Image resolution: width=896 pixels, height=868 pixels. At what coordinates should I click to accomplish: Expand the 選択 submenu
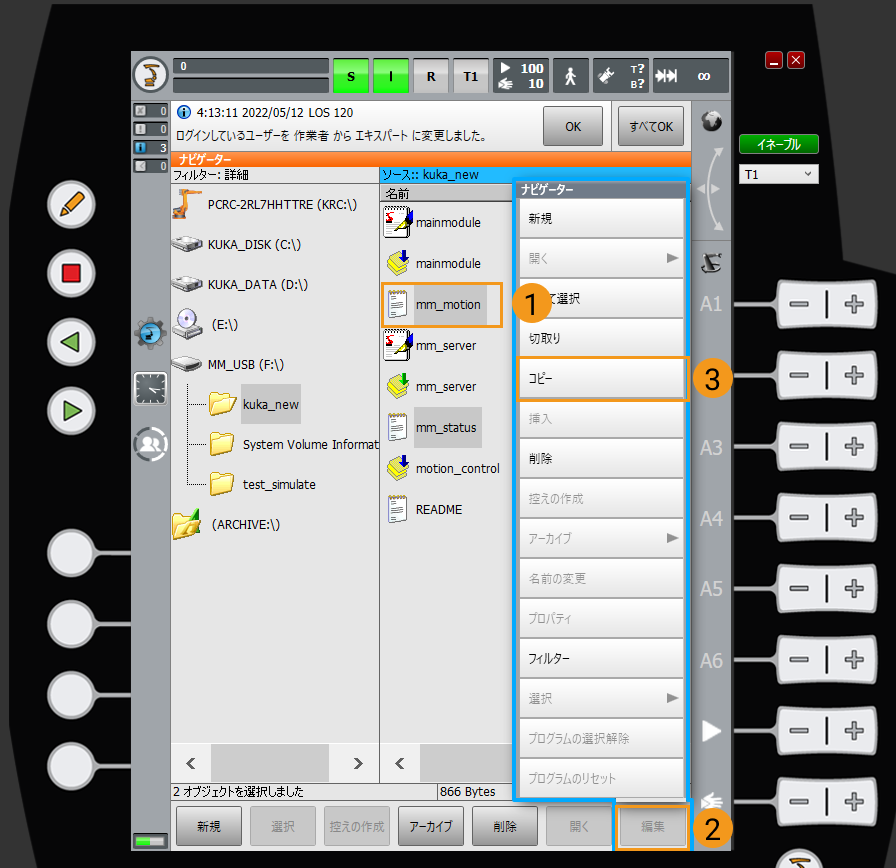click(x=601, y=698)
